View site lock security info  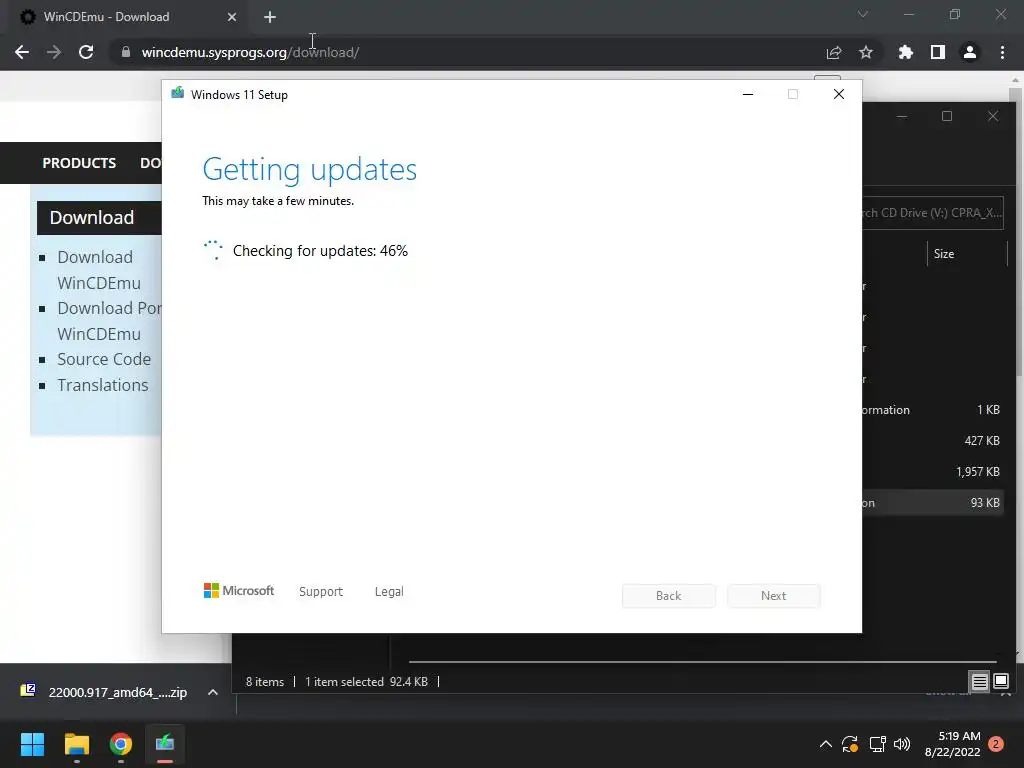(126, 52)
